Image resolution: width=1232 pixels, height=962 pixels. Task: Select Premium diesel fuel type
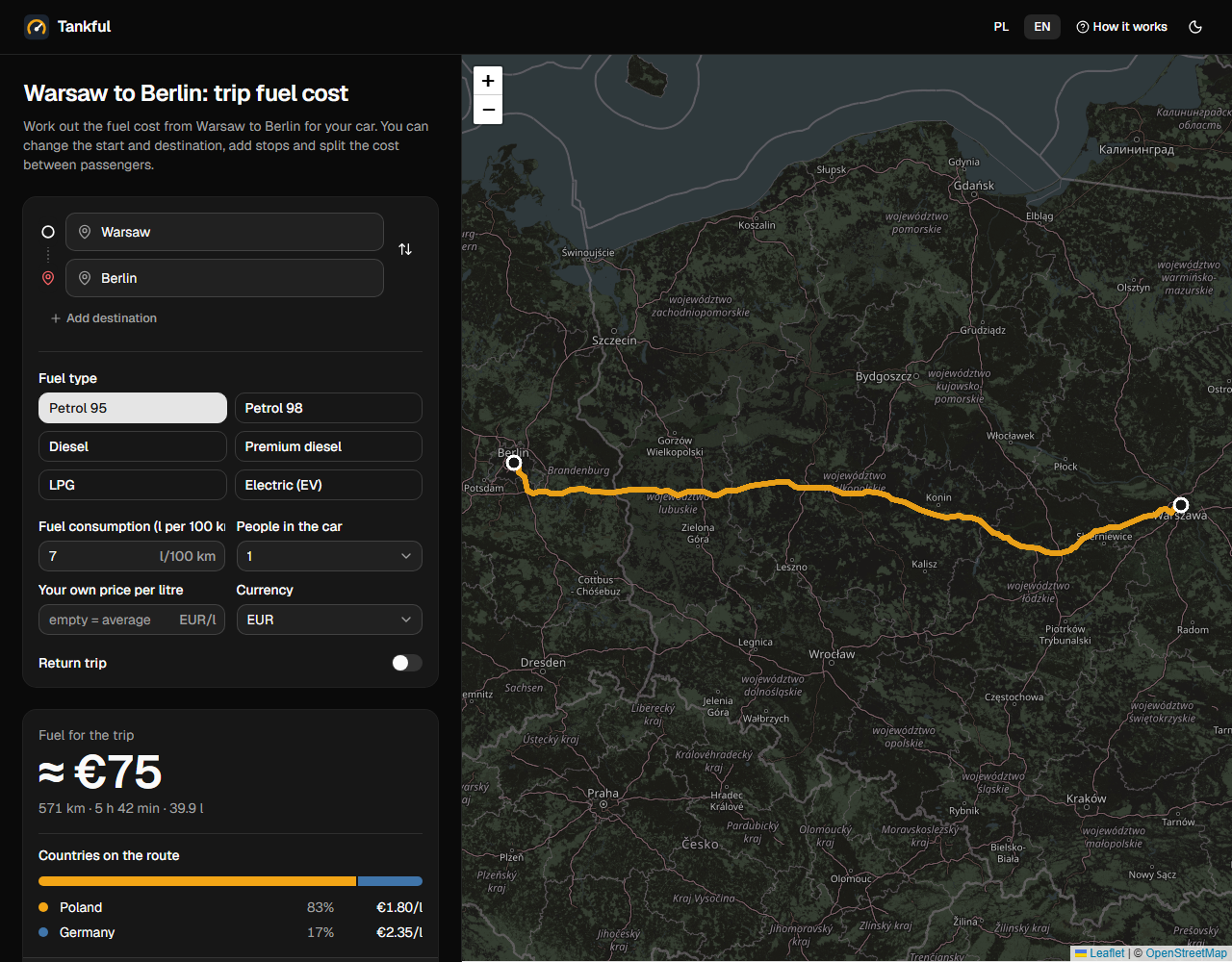pyautogui.click(x=328, y=446)
